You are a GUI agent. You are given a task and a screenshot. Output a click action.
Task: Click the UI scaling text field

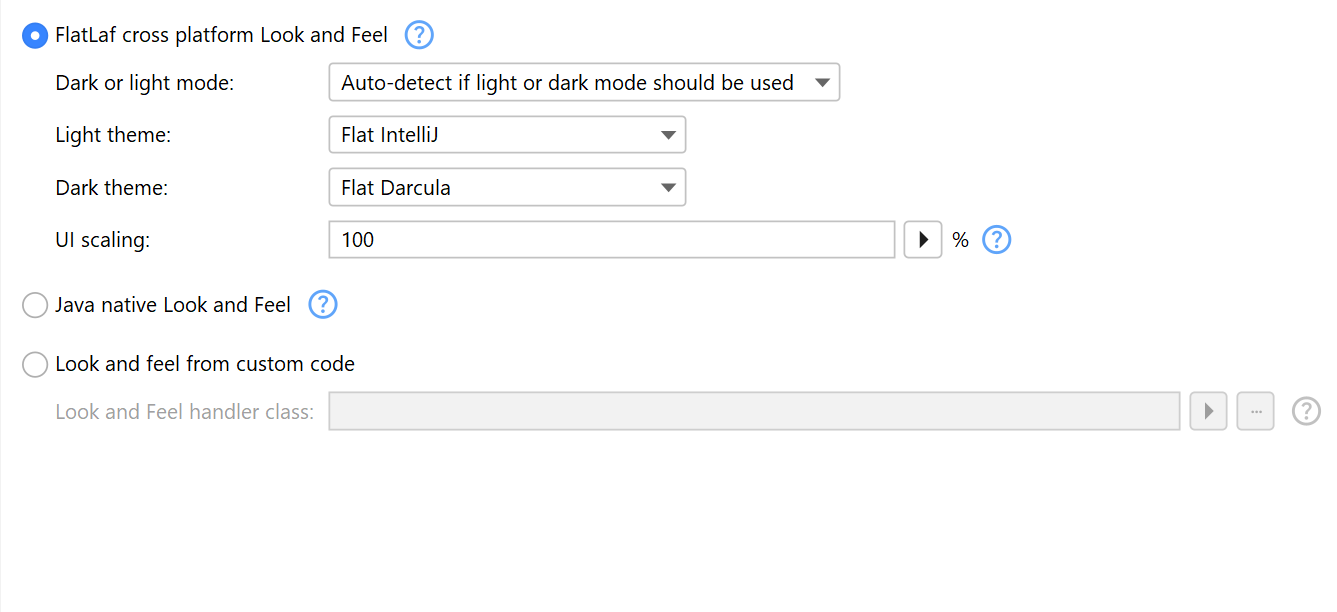point(611,240)
